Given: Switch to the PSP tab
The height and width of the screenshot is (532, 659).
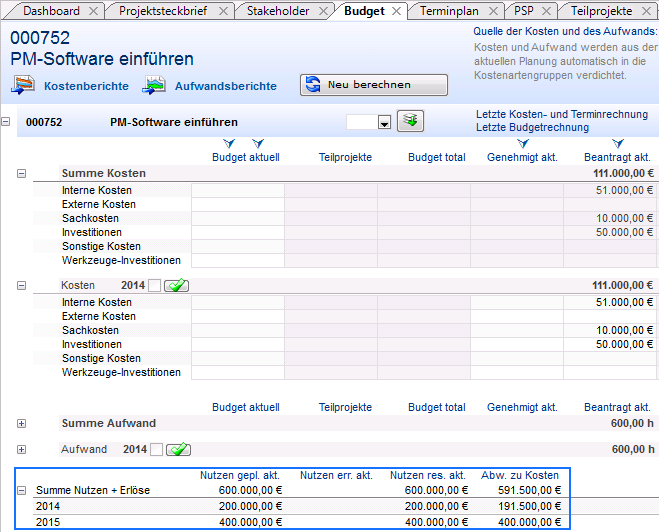Looking at the screenshot, I should (x=524, y=11).
